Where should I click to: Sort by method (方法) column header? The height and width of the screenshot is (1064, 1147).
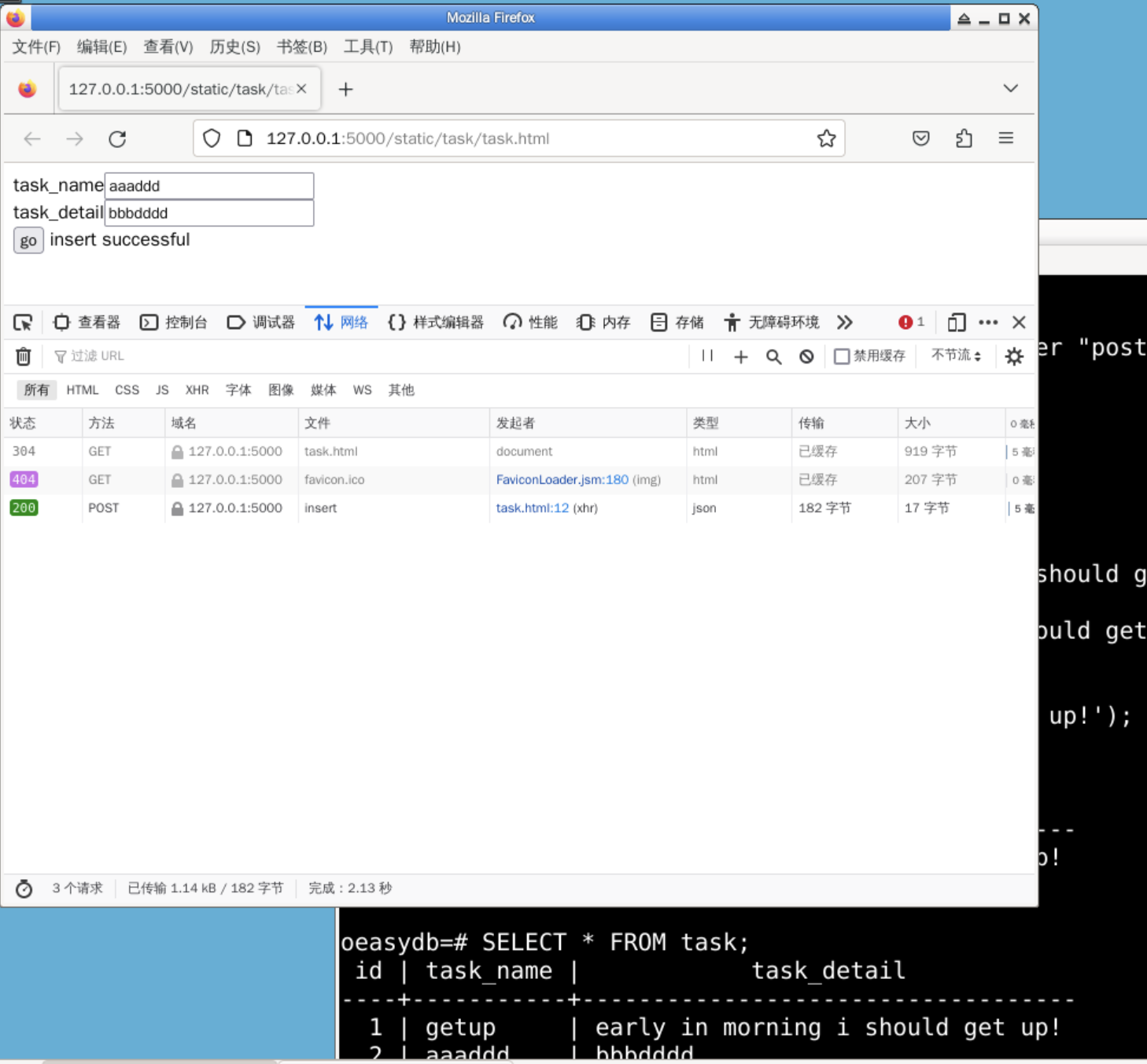(124, 423)
